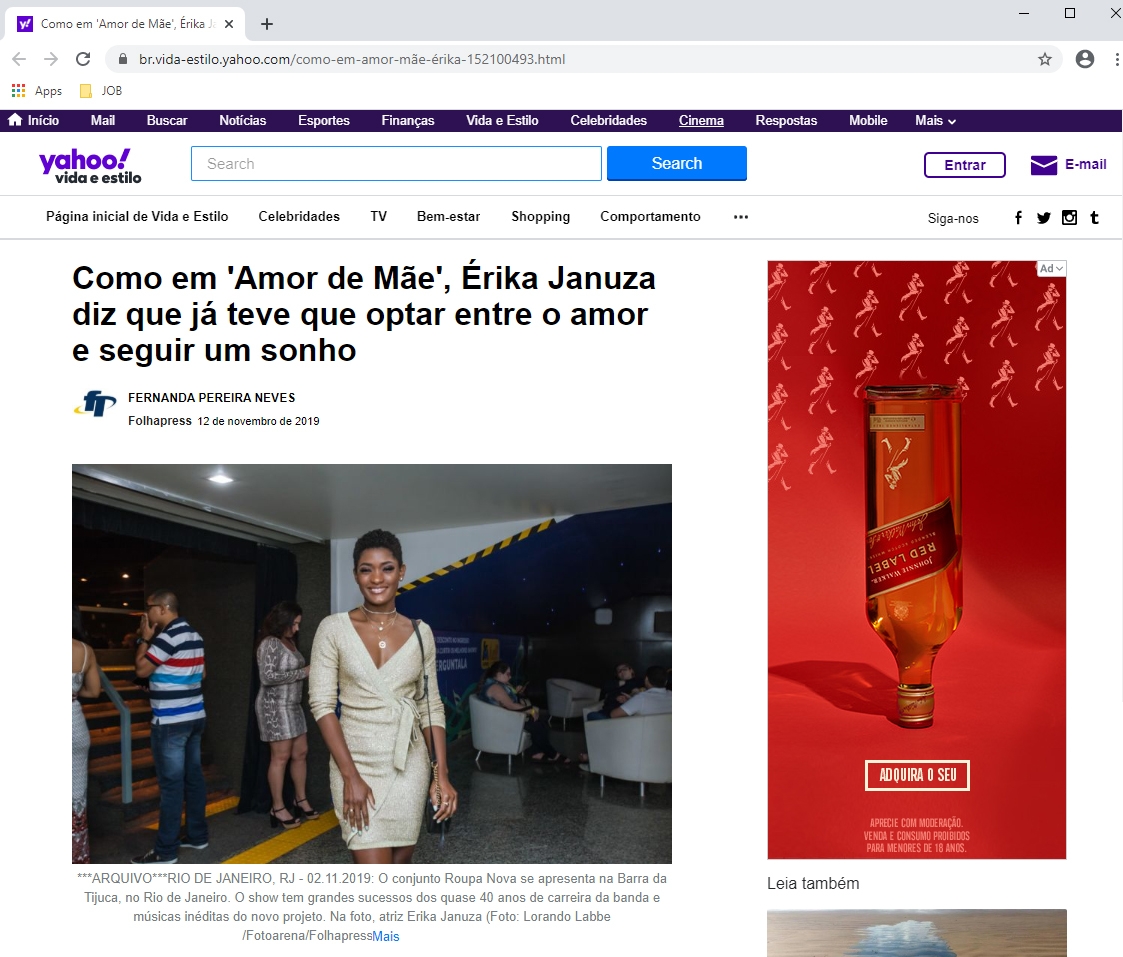Focus the Yahoo search input field
This screenshot has height=957, width=1123.
(x=396, y=164)
